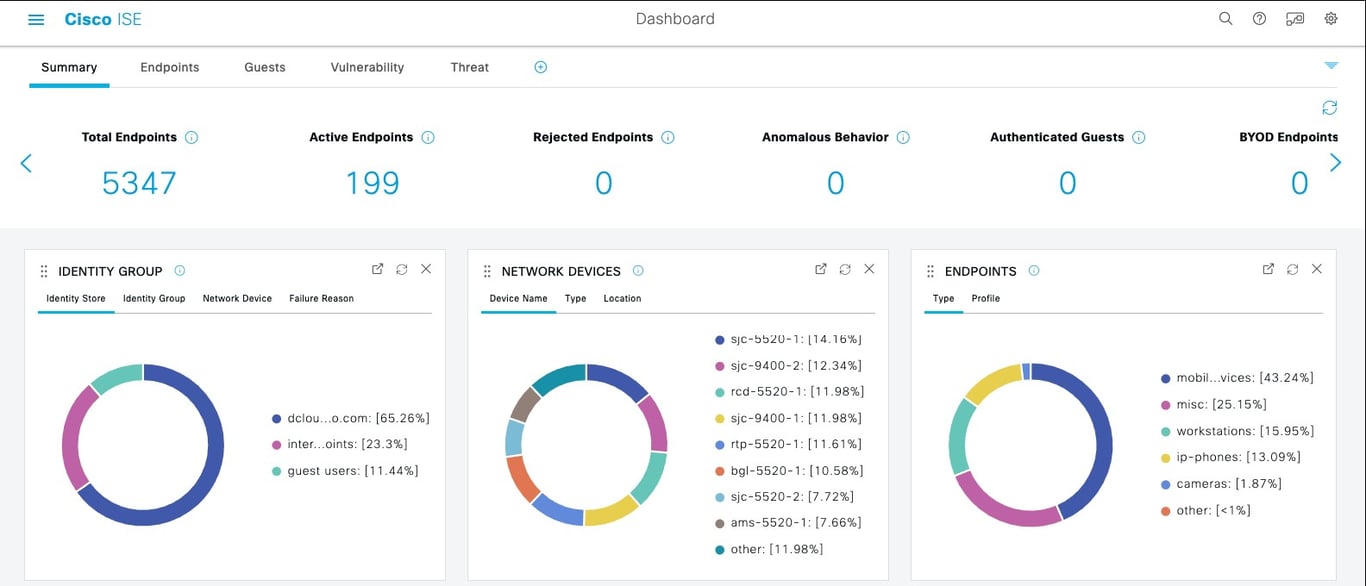Viewport: 1366px width, 586px height.
Task: Refresh the ENDPOINTS dashlet
Action: [1292, 269]
